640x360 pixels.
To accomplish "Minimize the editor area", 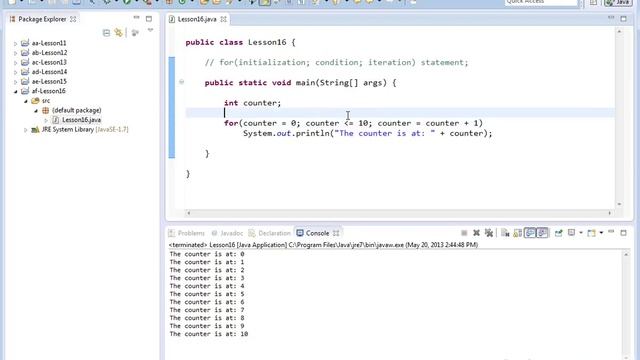I will click(x=611, y=18).
